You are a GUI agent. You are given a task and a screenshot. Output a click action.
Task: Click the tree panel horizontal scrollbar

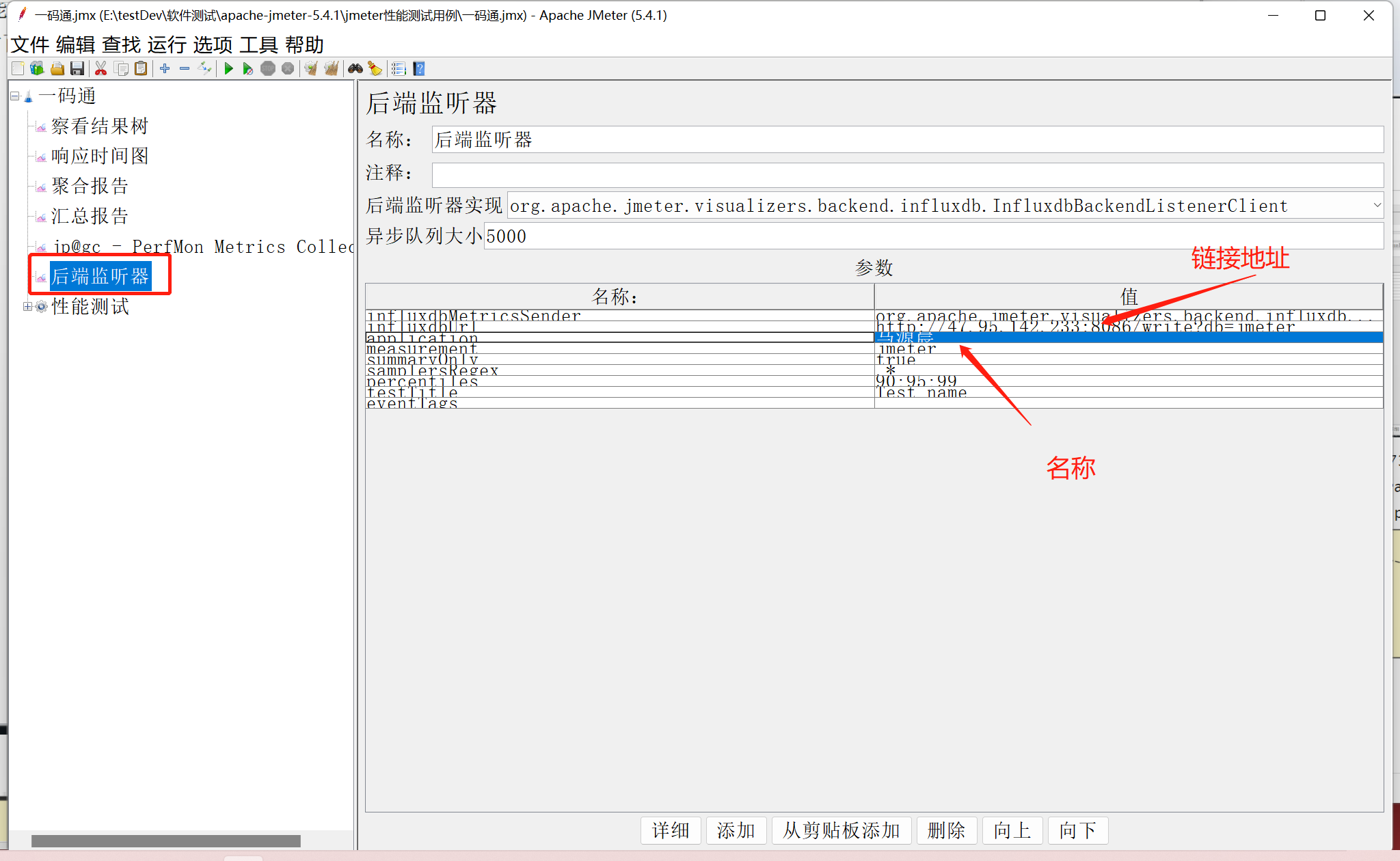[166, 840]
